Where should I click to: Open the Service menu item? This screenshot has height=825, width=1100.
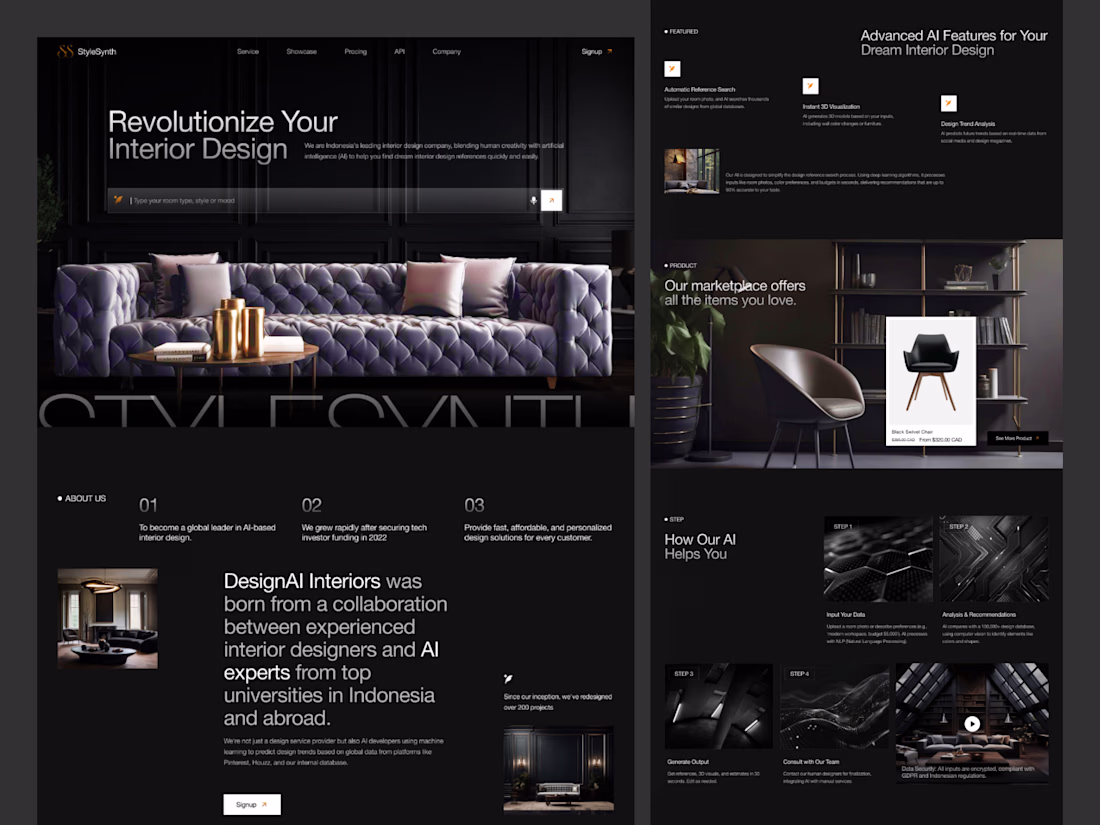[248, 51]
